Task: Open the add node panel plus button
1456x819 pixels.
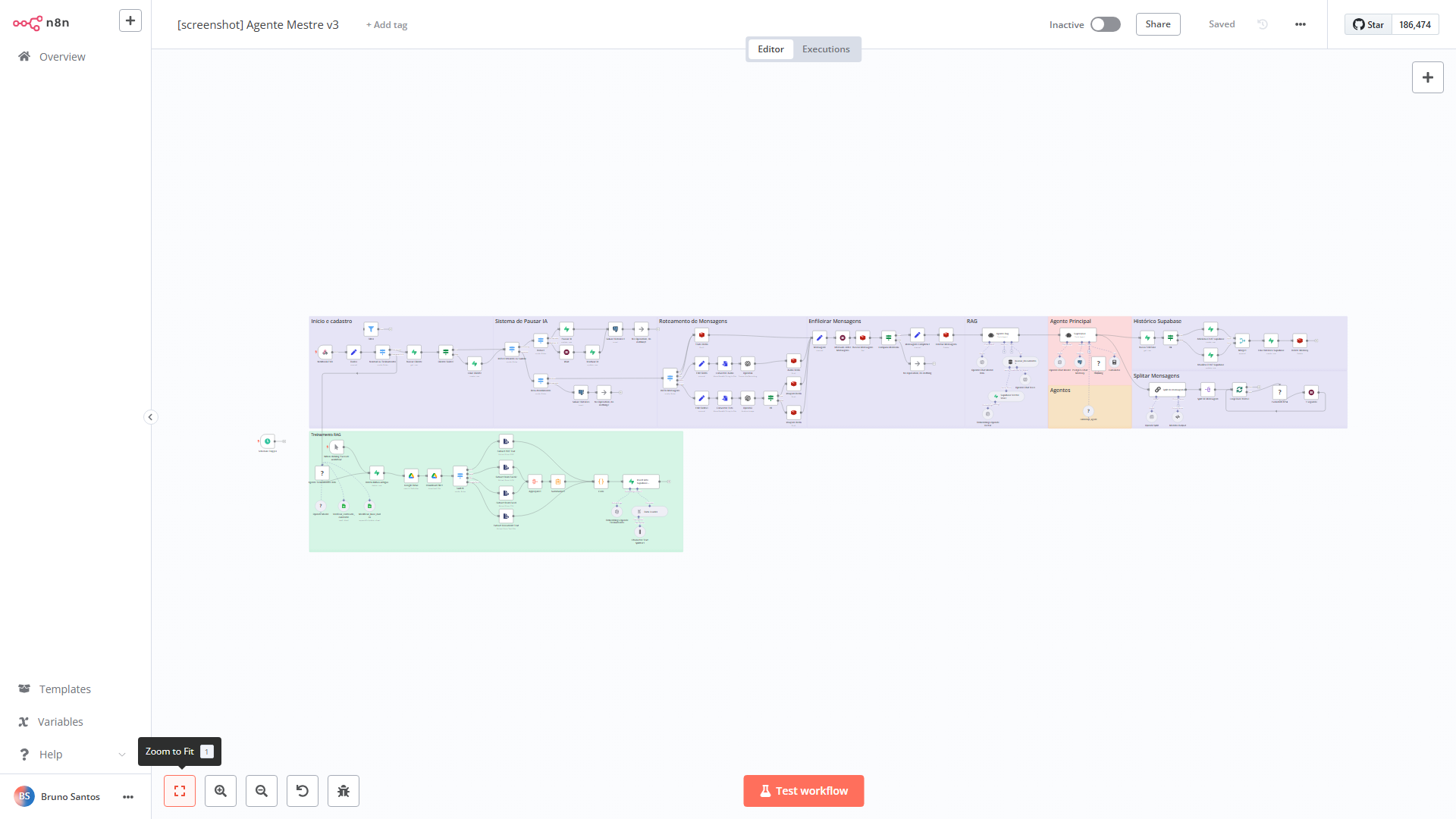Action: click(x=1428, y=77)
